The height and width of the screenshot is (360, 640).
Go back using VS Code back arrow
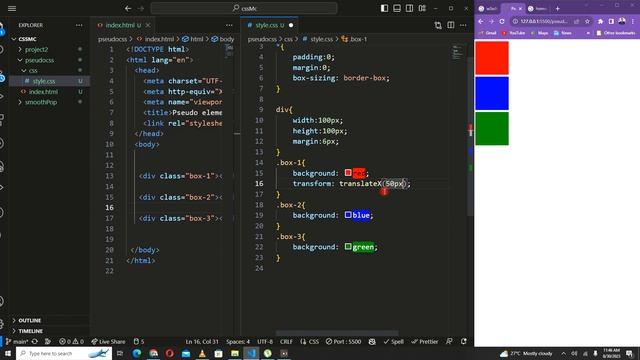(128, 8)
